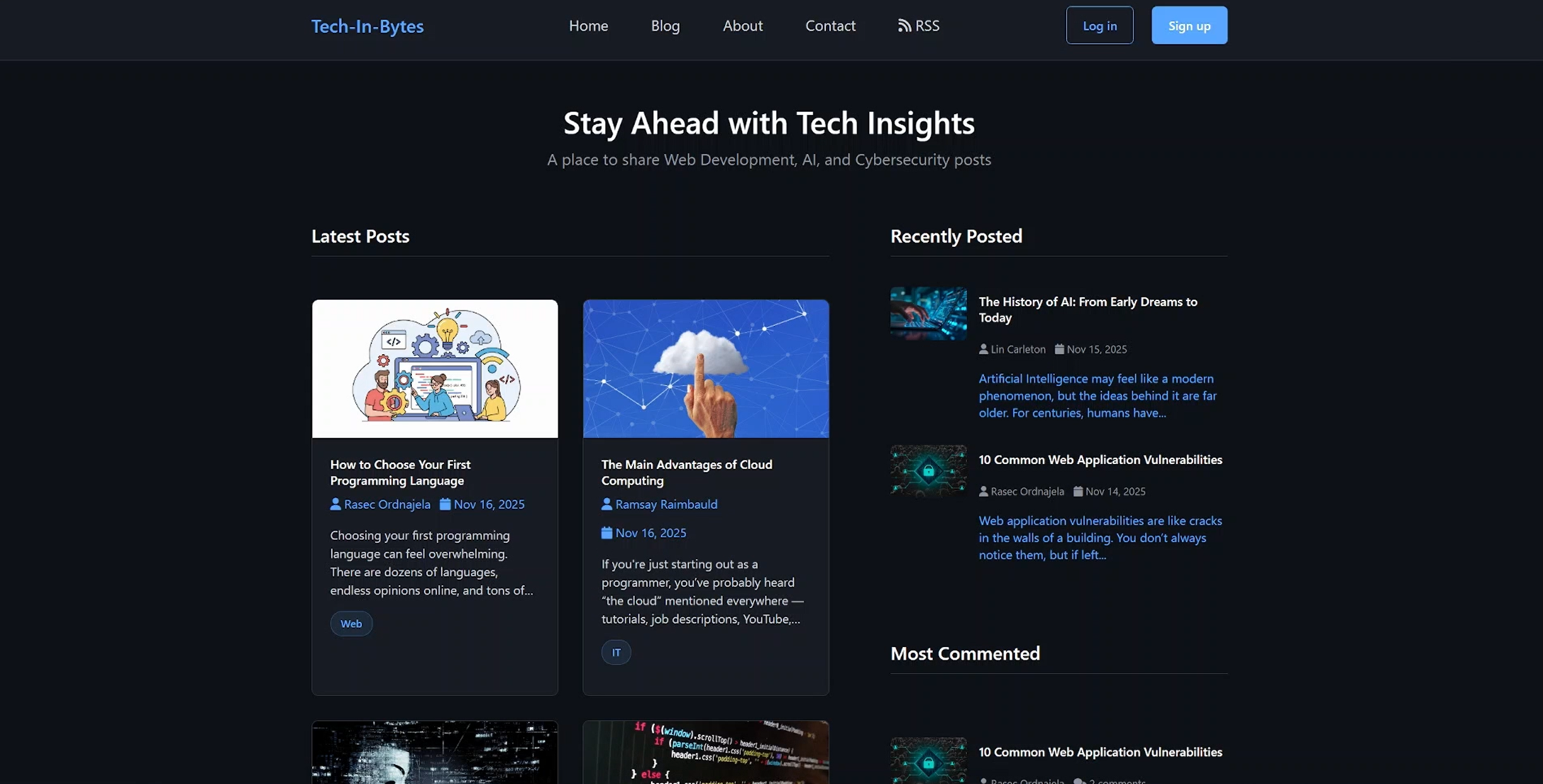Click the cloud and finger image thumbnail
This screenshot has height=784, width=1543.
(x=706, y=369)
